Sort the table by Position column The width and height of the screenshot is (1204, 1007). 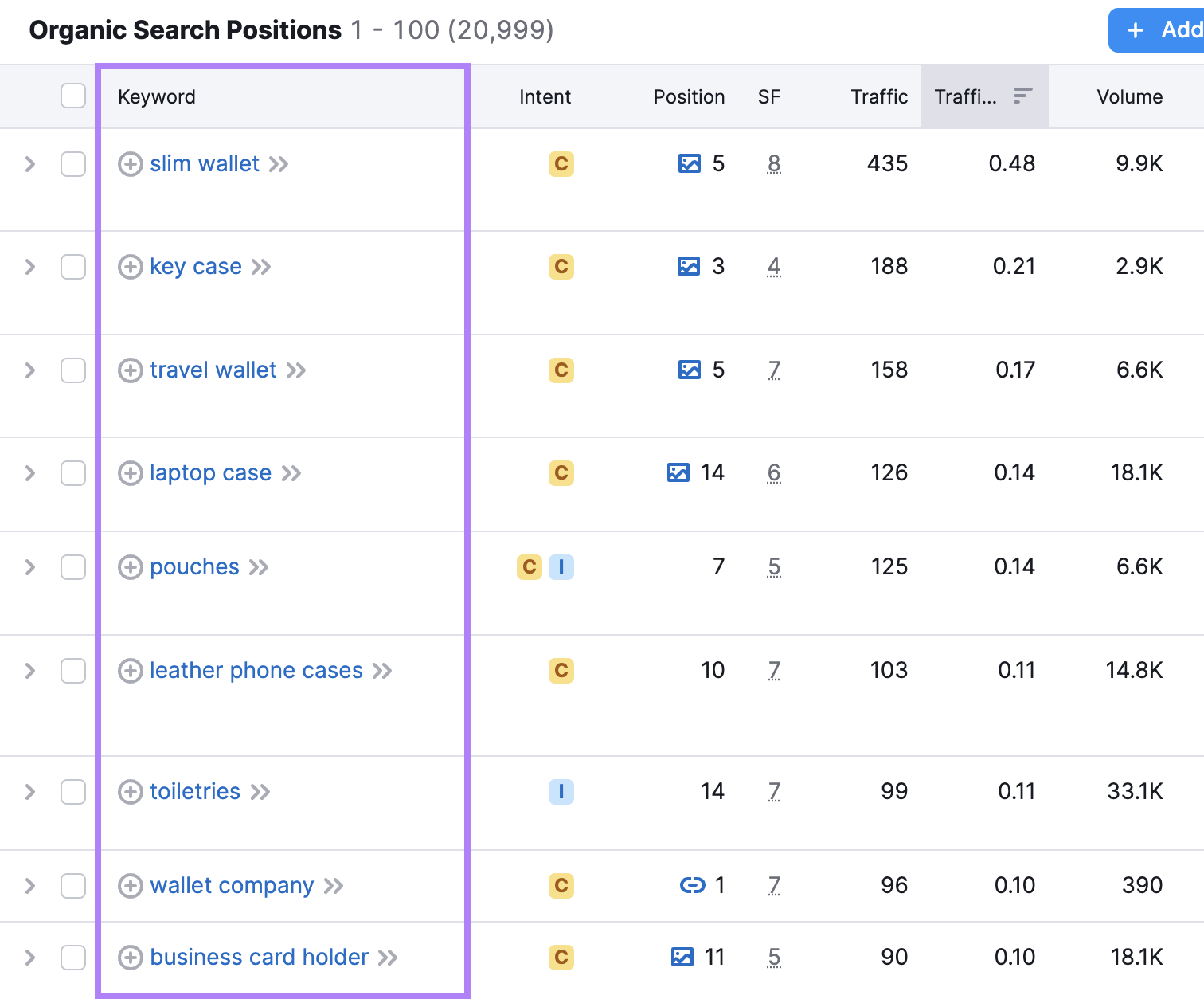tap(689, 97)
